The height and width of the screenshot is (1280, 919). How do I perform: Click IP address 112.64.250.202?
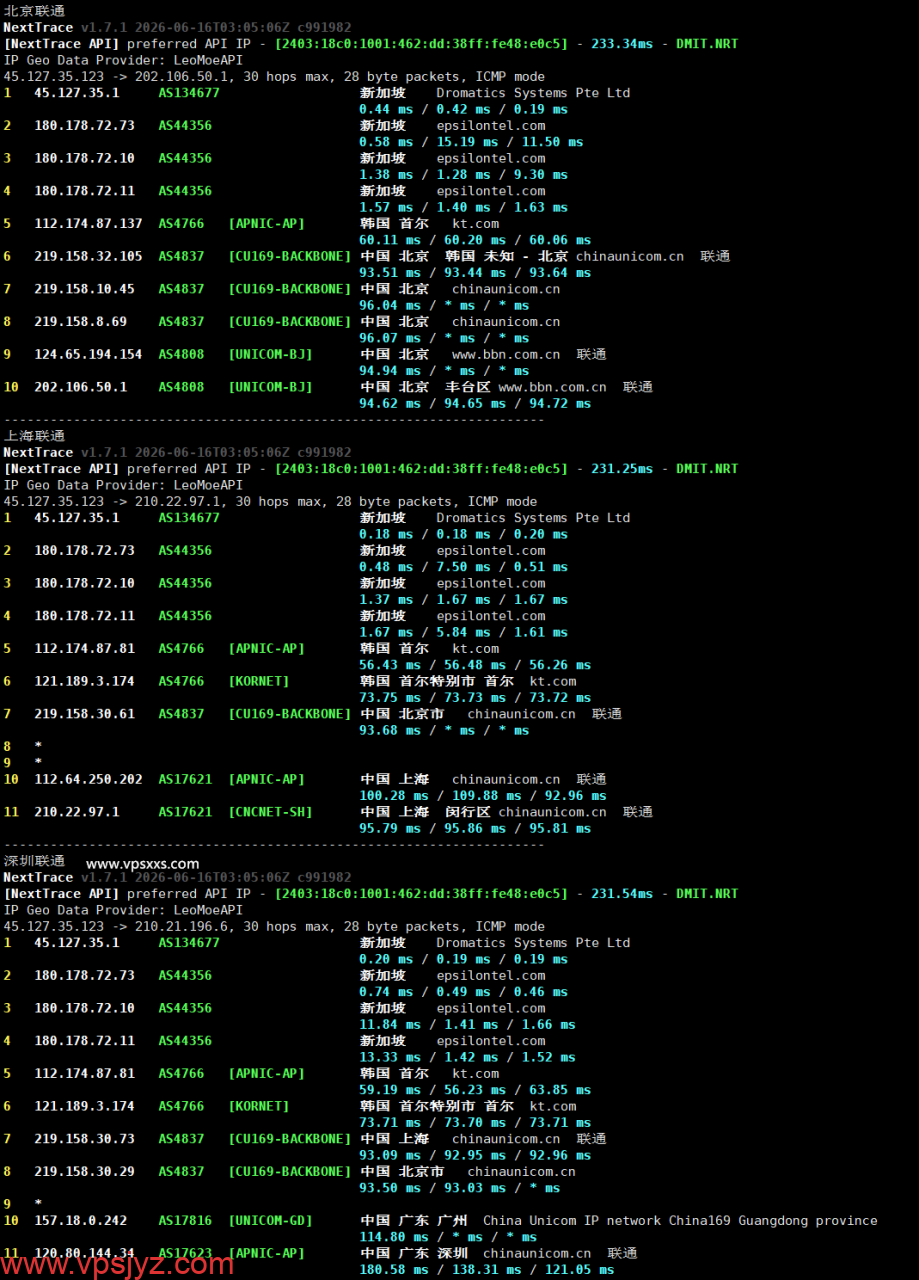click(x=88, y=779)
